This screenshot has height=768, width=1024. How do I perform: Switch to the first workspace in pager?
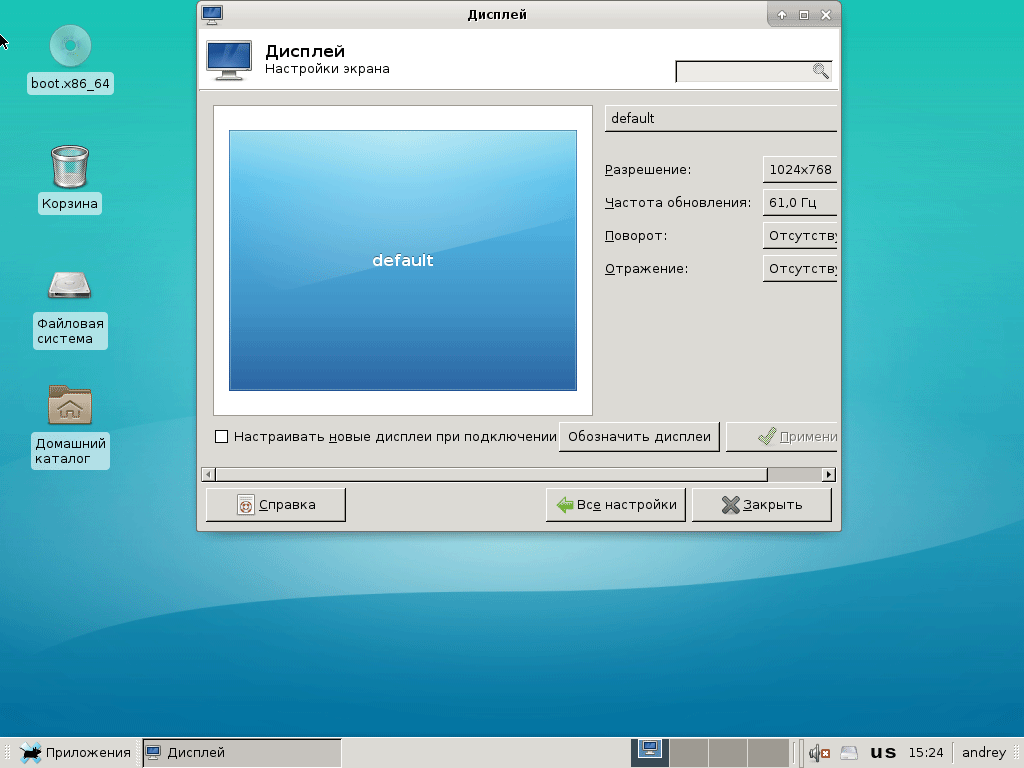pos(649,752)
